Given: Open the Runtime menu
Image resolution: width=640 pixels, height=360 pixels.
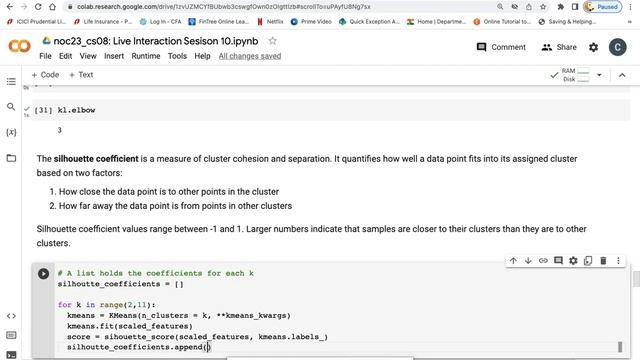Looking at the screenshot, I should pyautogui.click(x=146, y=56).
